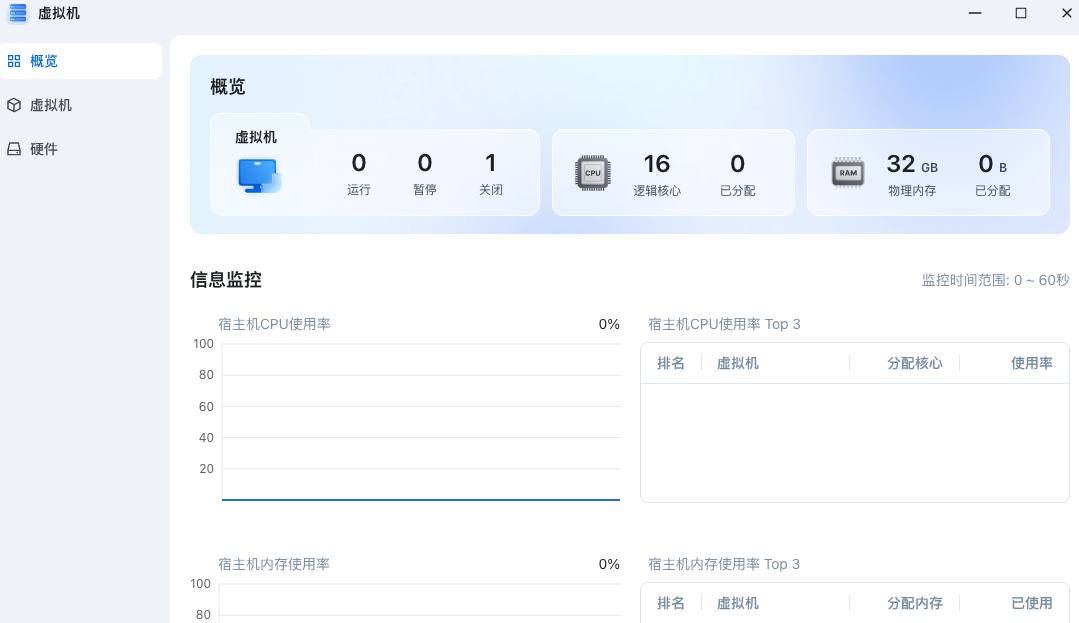Image resolution: width=1079 pixels, height=623 pixels.
Task: Click the 宿主机CPU使用率 chart area
Action: 420,421
